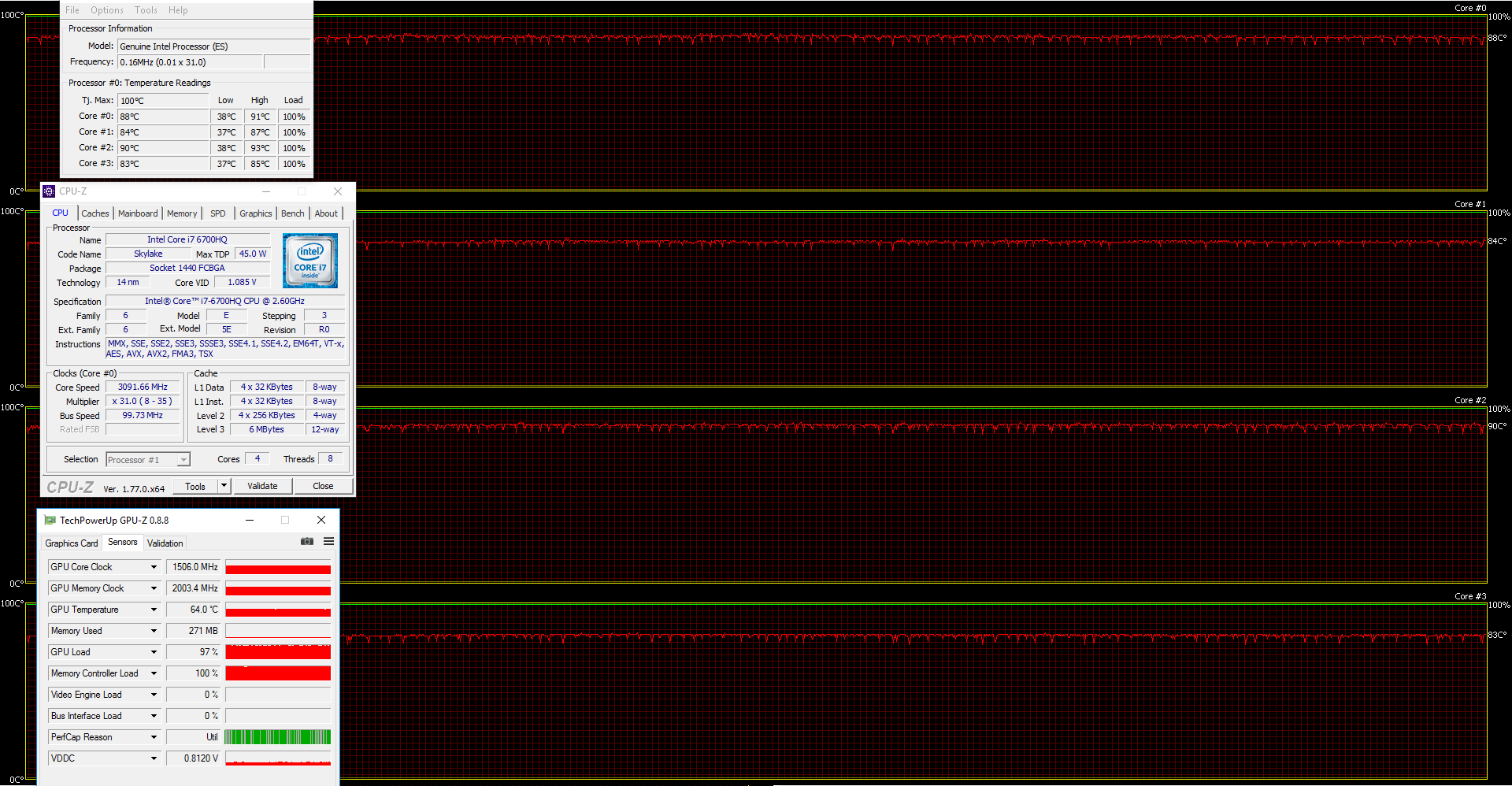
Task: Click the Level 3 cache value 6 MBytes
Action: click(x=266, y=430)
